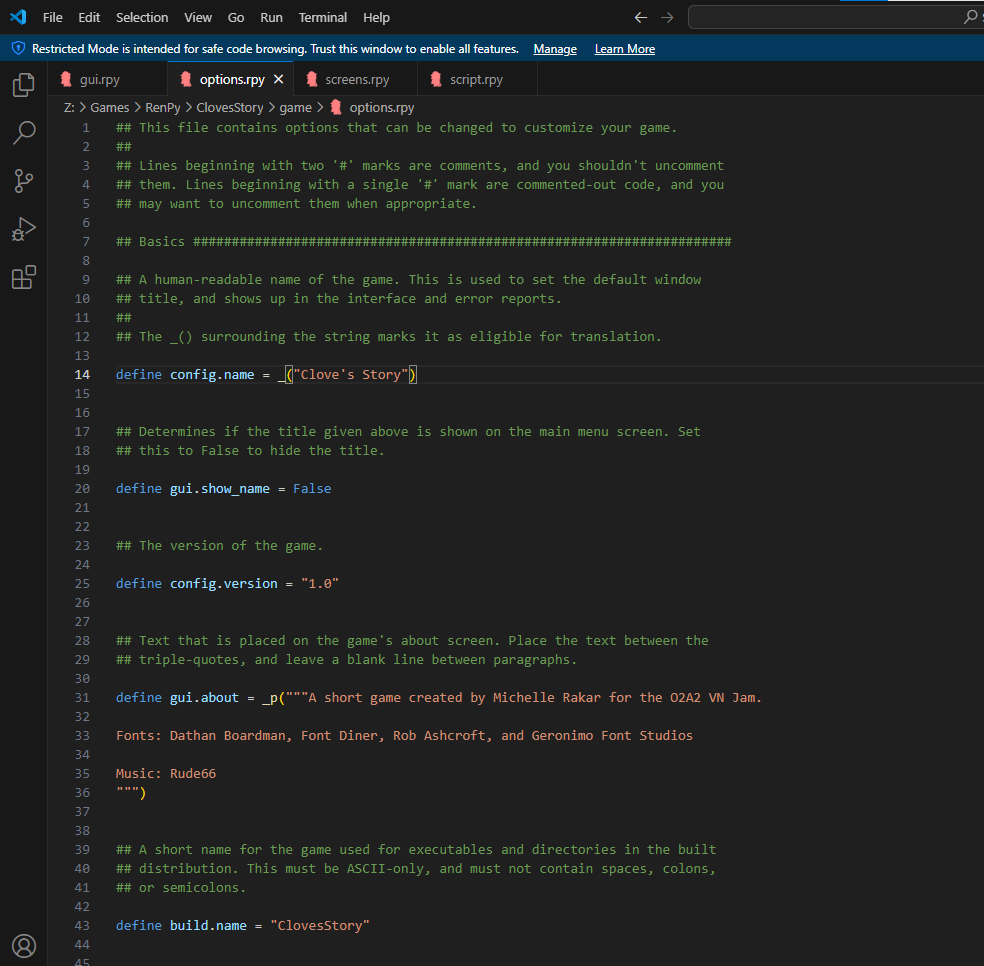The image size is (984, 966).
Task: Click gui.about on line 31
Action: [x=204, y=697]
